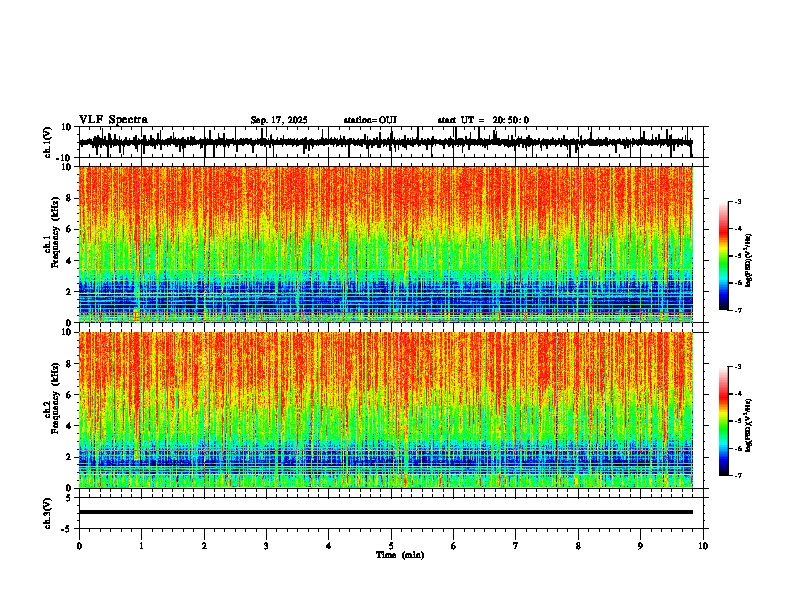
Task: Click the "ch.3(V)" axis label
Action: 48,513
